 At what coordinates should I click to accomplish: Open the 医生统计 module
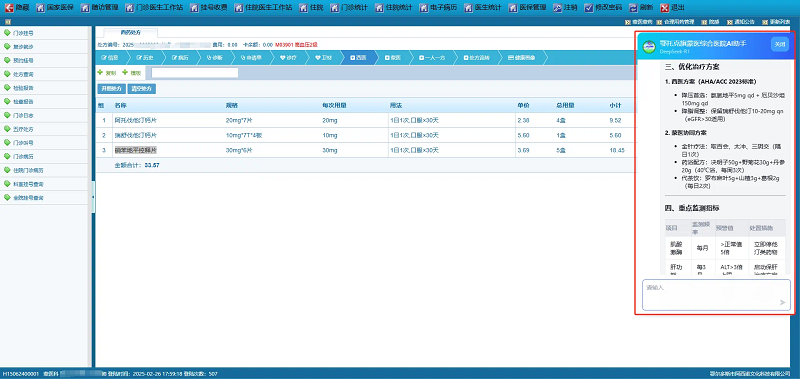[483, 8]
